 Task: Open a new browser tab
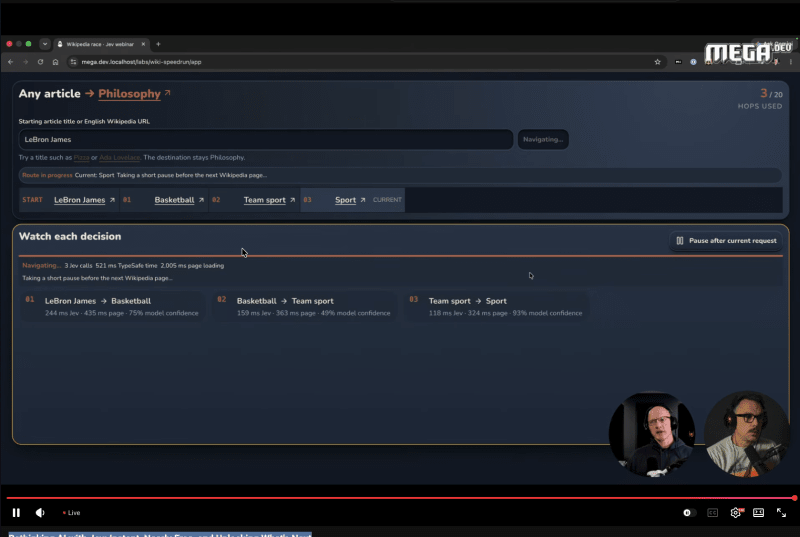158,44
